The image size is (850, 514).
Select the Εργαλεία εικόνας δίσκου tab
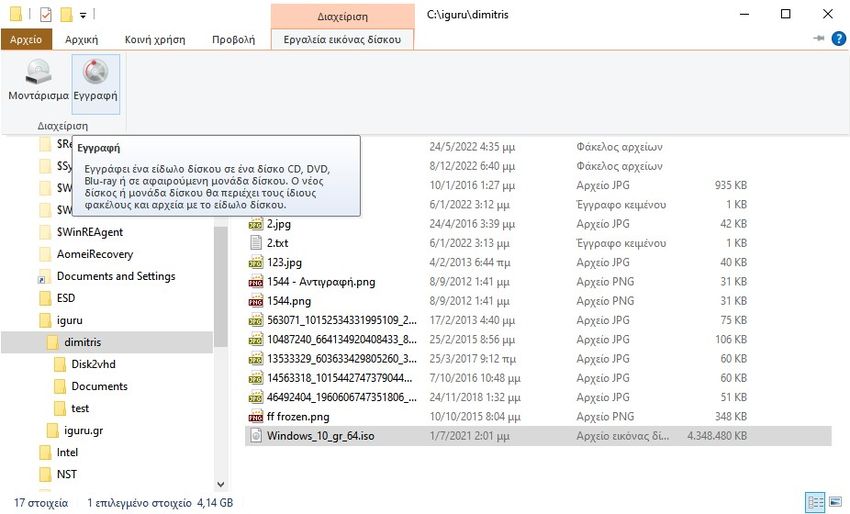[342, 40]
